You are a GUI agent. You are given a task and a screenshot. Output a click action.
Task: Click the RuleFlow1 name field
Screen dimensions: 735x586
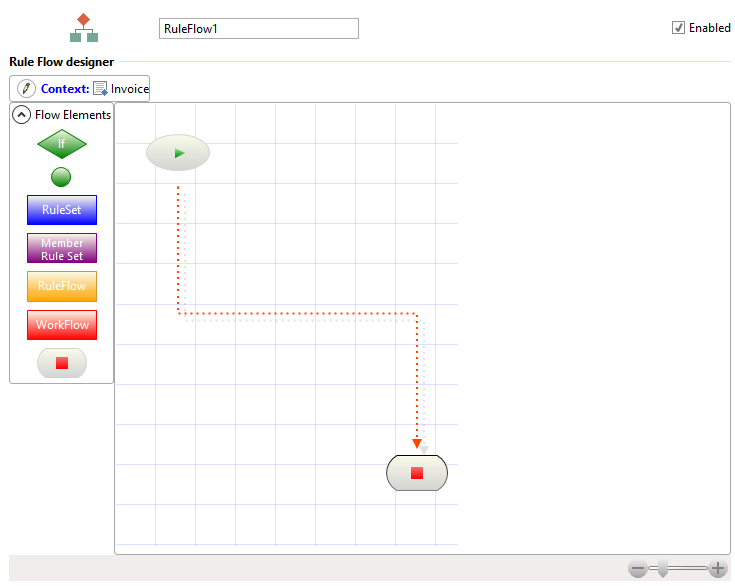coord(258,29)
